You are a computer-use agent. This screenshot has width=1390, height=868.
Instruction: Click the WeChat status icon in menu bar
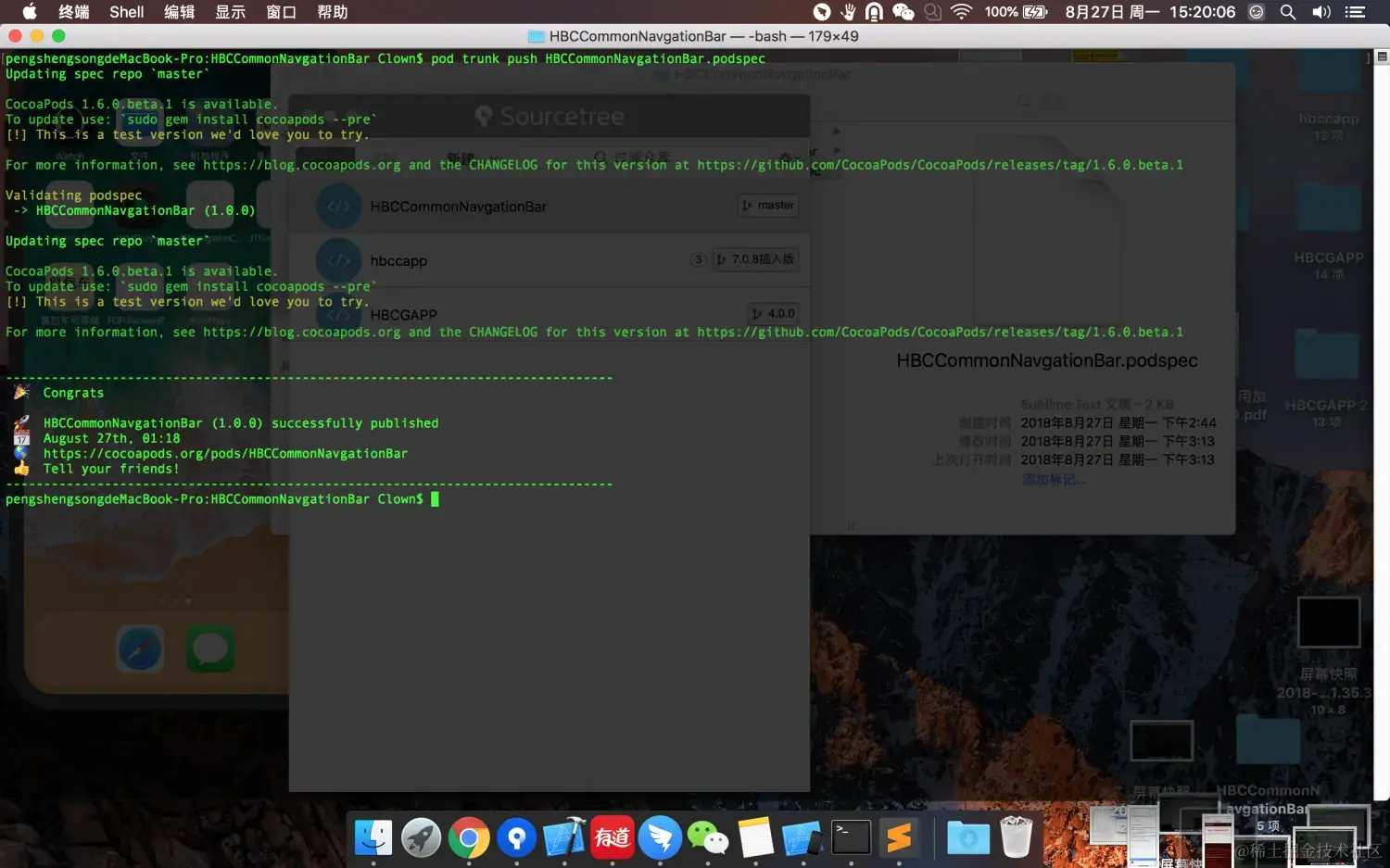tap(903, 12)
